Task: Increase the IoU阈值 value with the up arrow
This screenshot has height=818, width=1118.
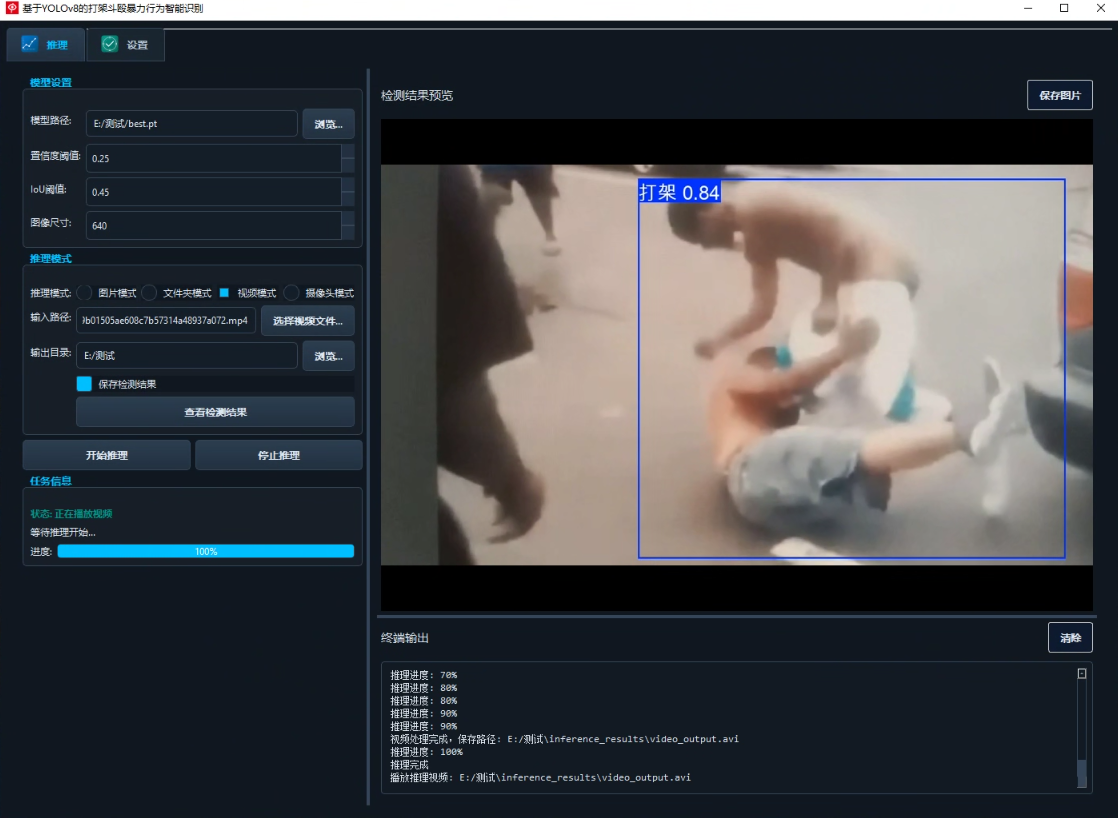Action: pyautogui.click(x=348, y=185)
